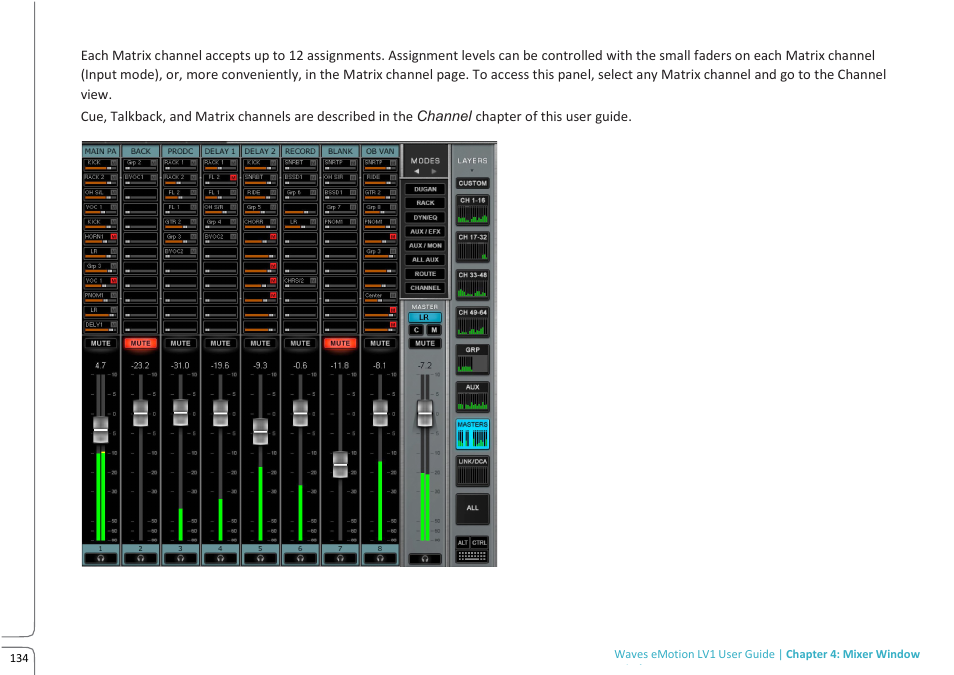This screenshot has height=675, width=954.
Task: Unmute the BLANK matrix channel
Action: click(x=340, y=343)
